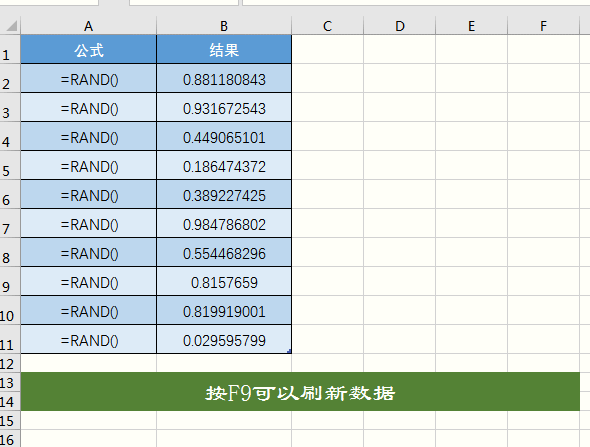The image size is (590, 447).
Task: Select the =RAND() cell in row 2
Action: tap(88, 78)
